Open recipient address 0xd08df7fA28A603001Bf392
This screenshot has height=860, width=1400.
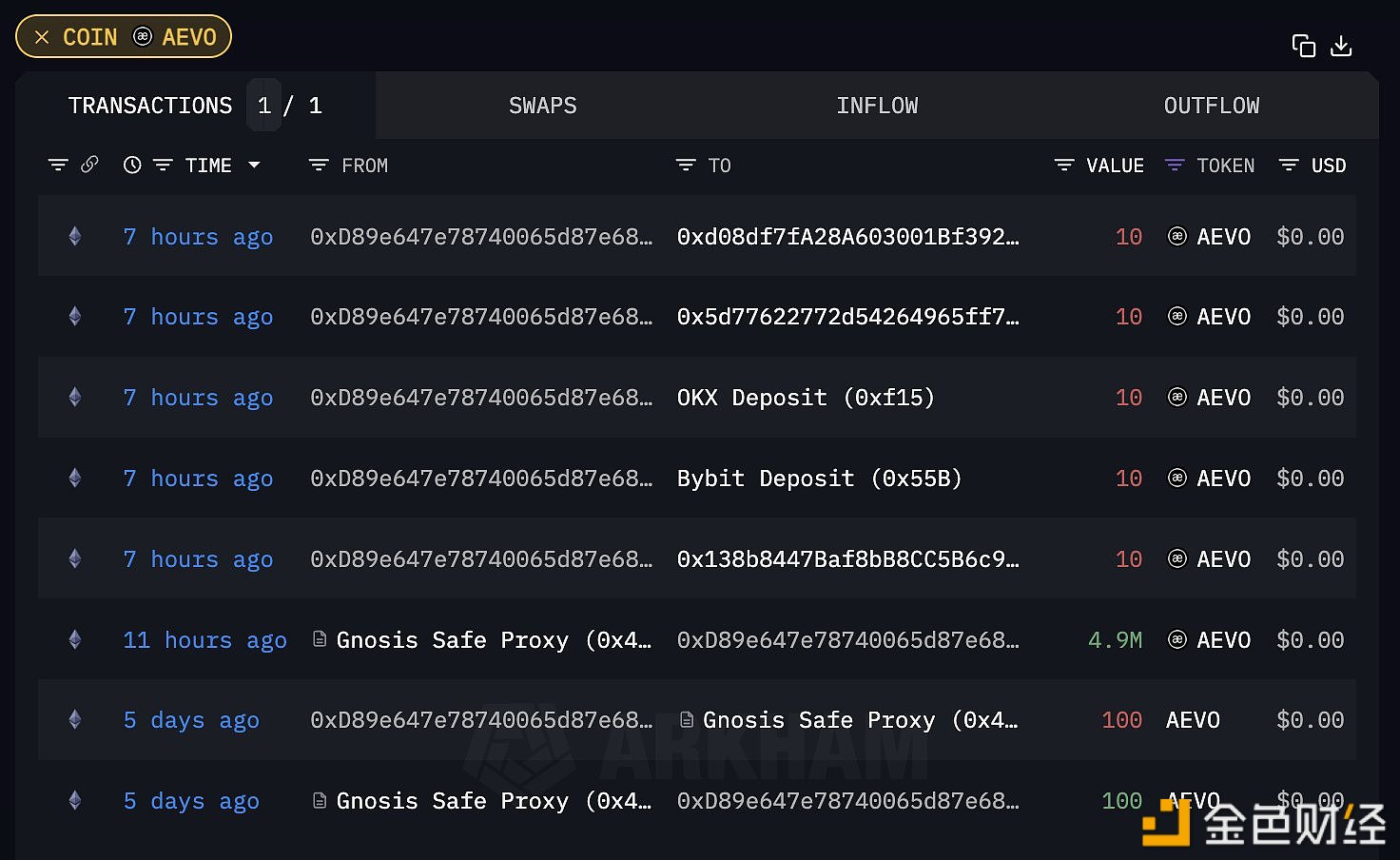click(847, 237)
